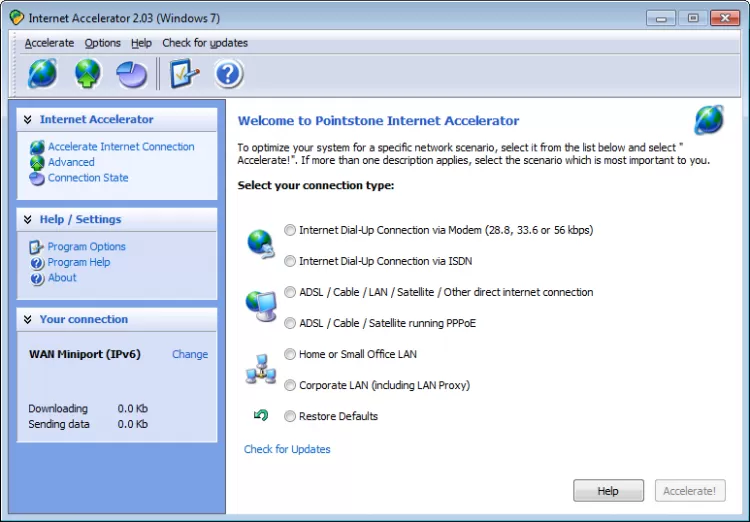
Task: Select Home or Small Office LAN
Action: point(290,354)
